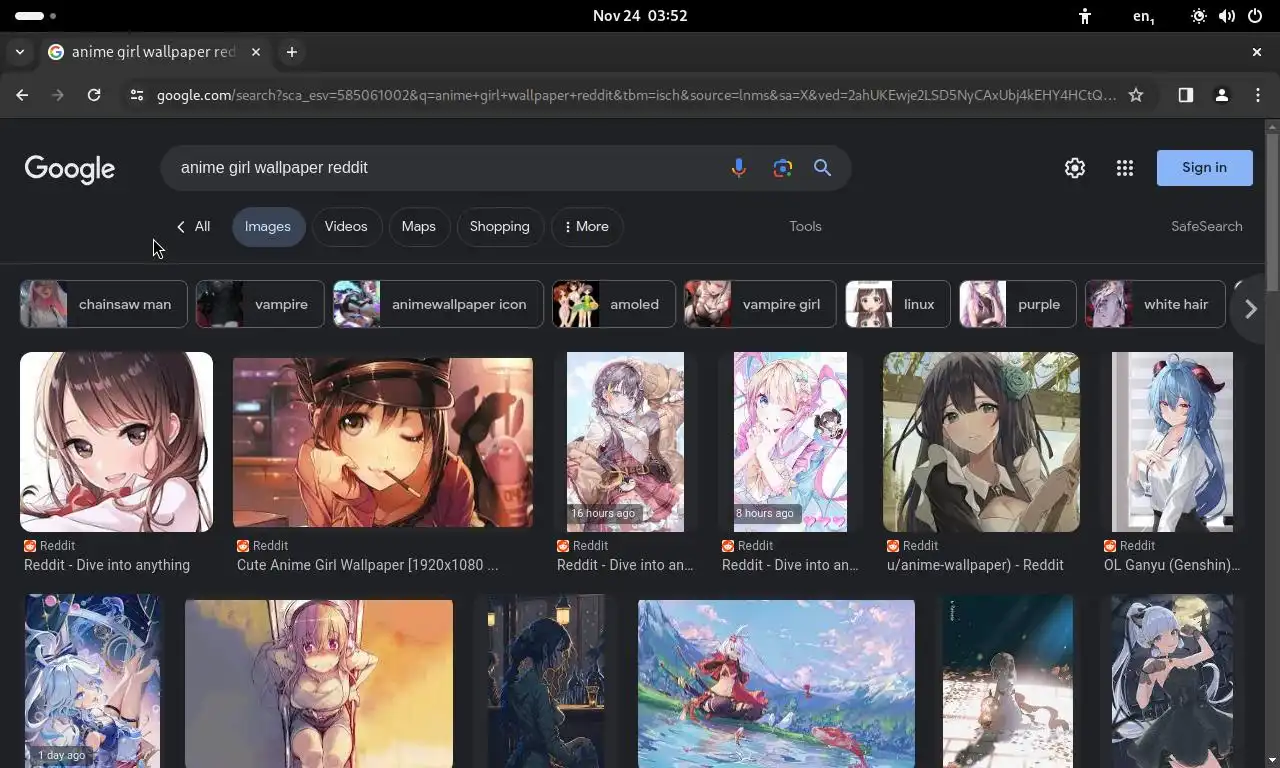1280x768 pixels.
Task: Expand the Tools filter options
Action: (x=805, y=227)
